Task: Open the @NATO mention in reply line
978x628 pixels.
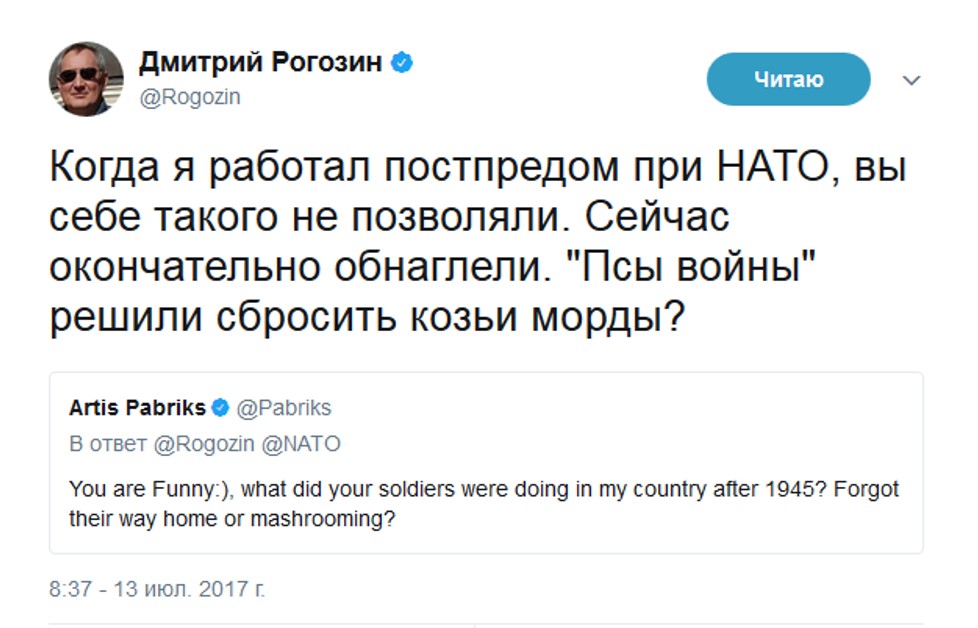Action: (x=301, y=444)
